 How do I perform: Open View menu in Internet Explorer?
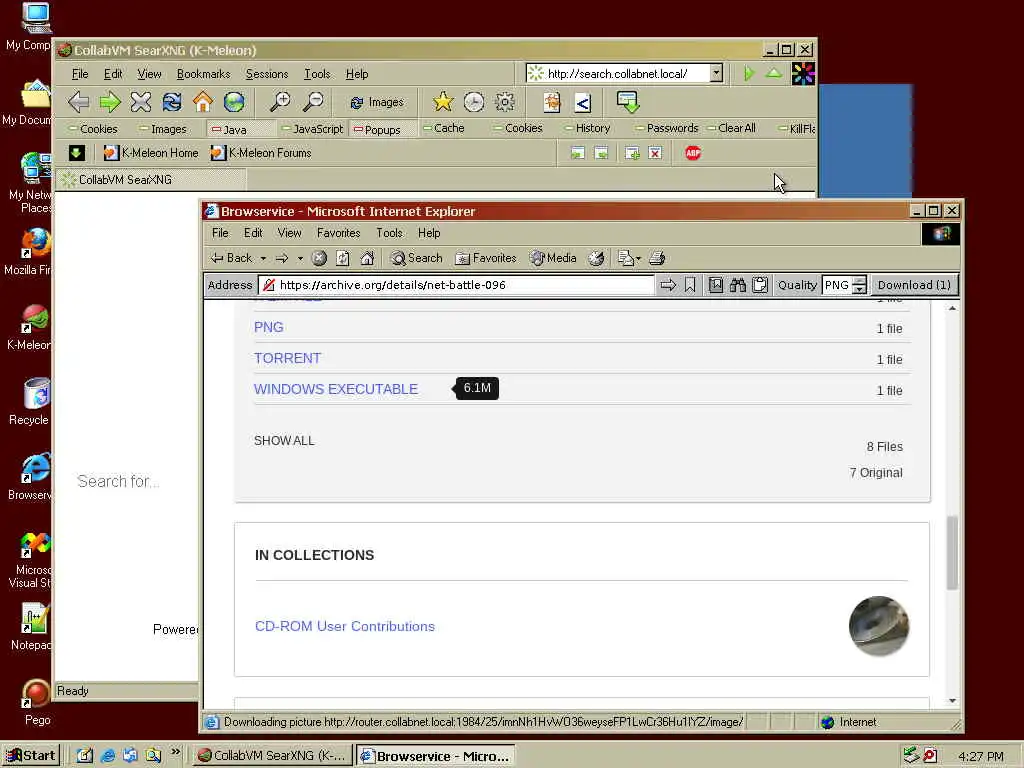[289, 232]
